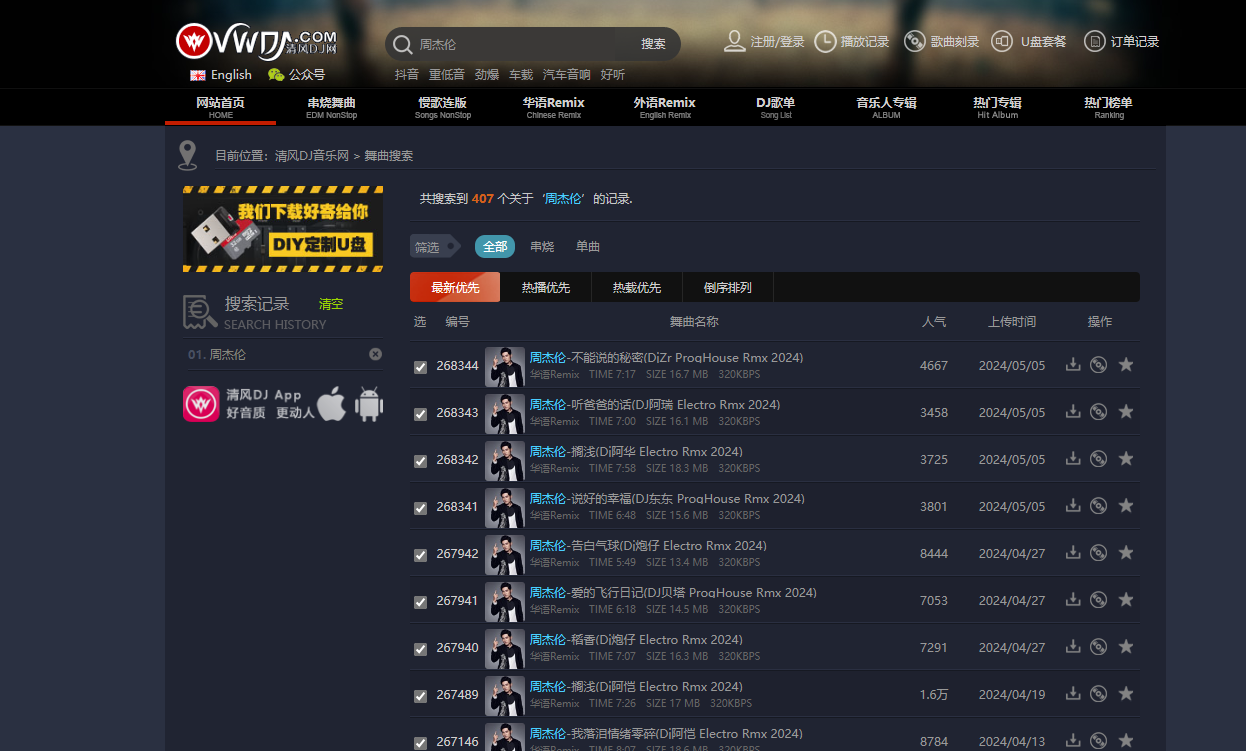This screenshot has height=751, width=1246.
Task: Click the Android app icon
Action: 369,404
